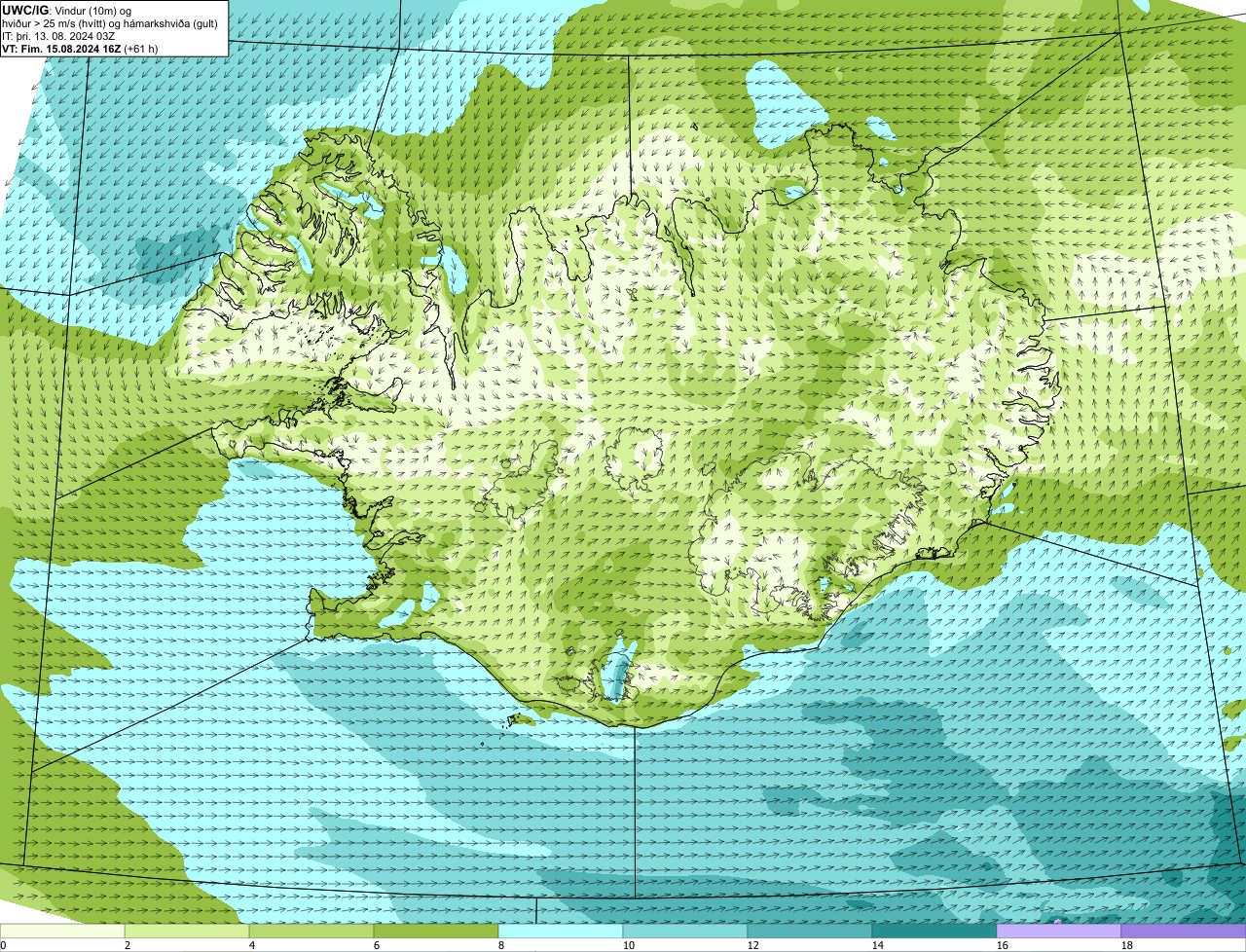Click the legend scale label '2'

tap(128, 945)
